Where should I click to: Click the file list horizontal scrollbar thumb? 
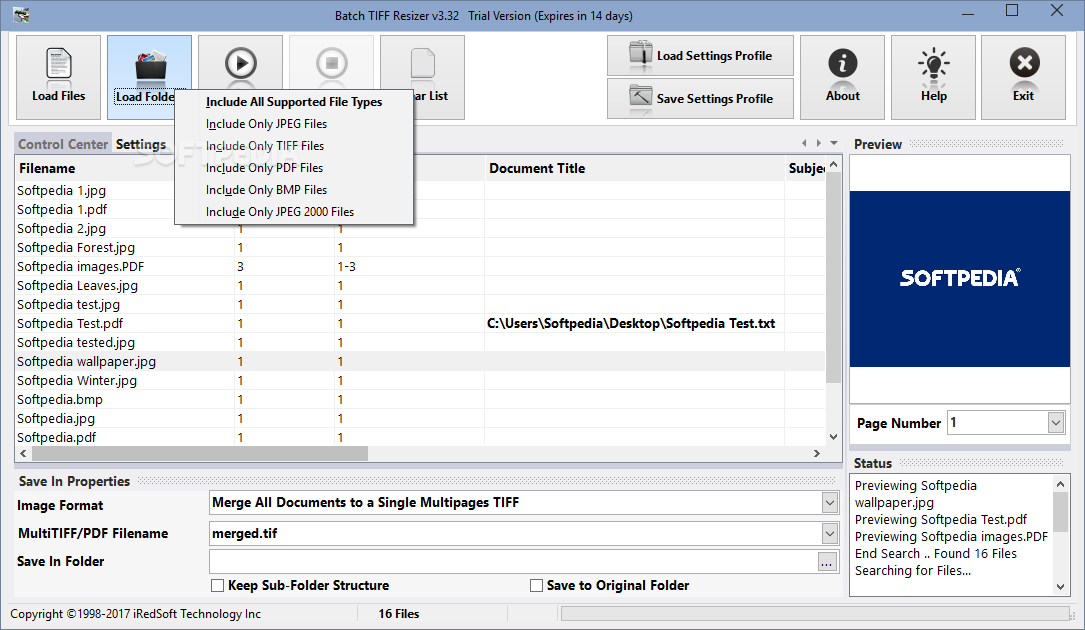click(200, 453)
